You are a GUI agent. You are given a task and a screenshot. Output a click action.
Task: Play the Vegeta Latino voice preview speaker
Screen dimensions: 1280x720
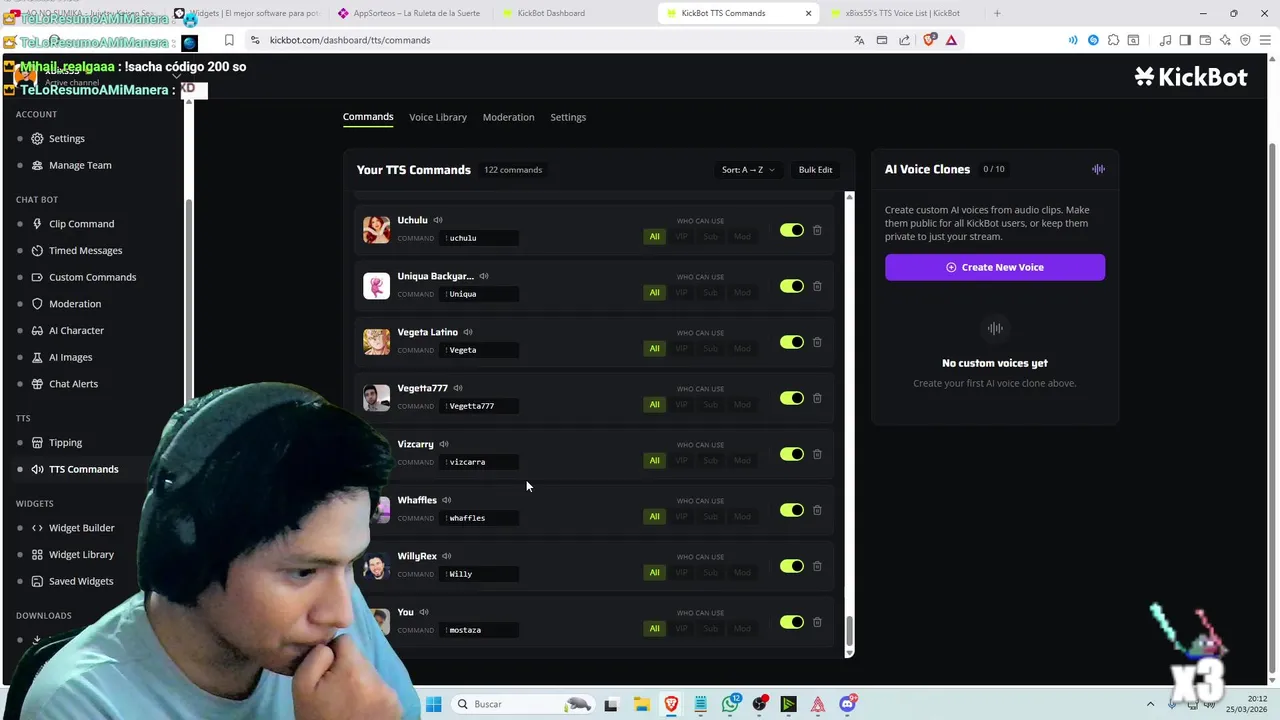468,332
